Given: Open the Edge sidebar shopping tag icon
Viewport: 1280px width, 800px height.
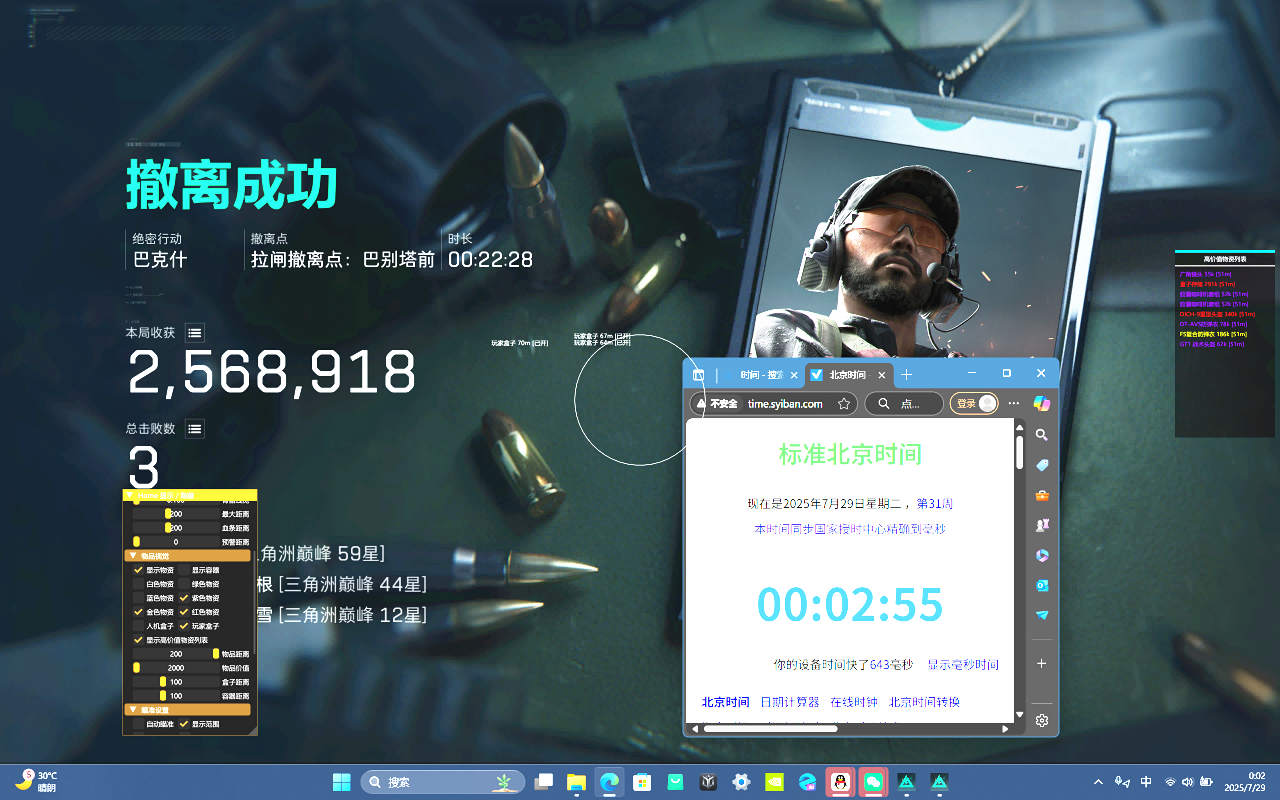Looking at the screenshot, I should (1041, 465).
